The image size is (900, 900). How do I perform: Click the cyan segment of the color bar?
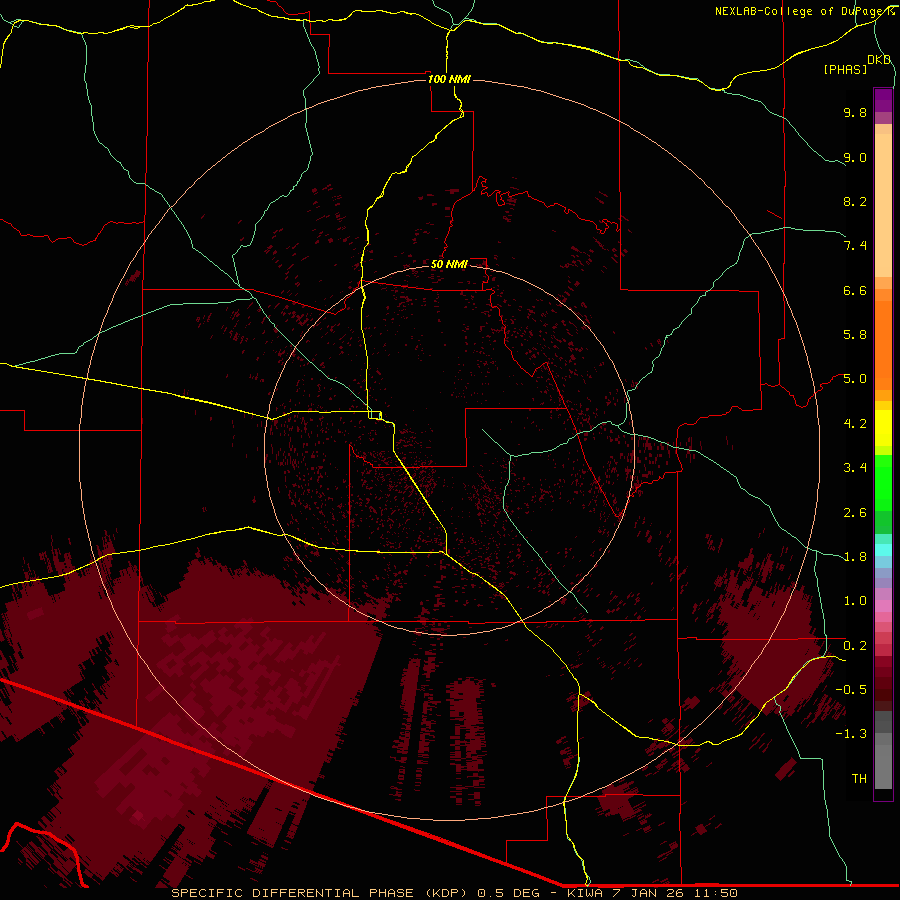883,550
